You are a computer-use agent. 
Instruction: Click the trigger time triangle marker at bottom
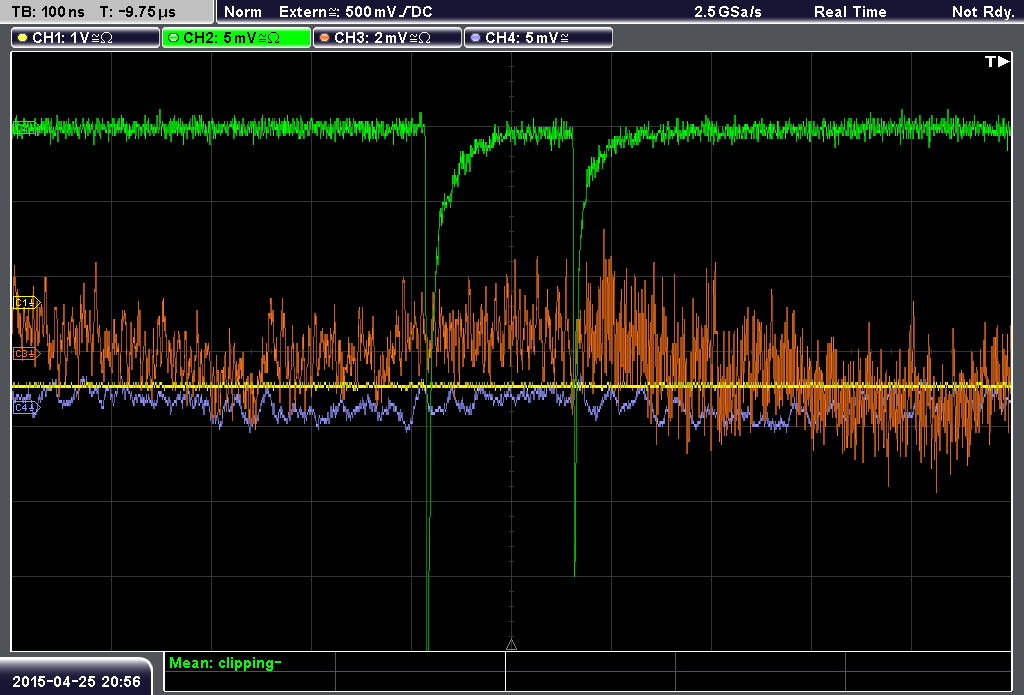[x=511, y=645]
